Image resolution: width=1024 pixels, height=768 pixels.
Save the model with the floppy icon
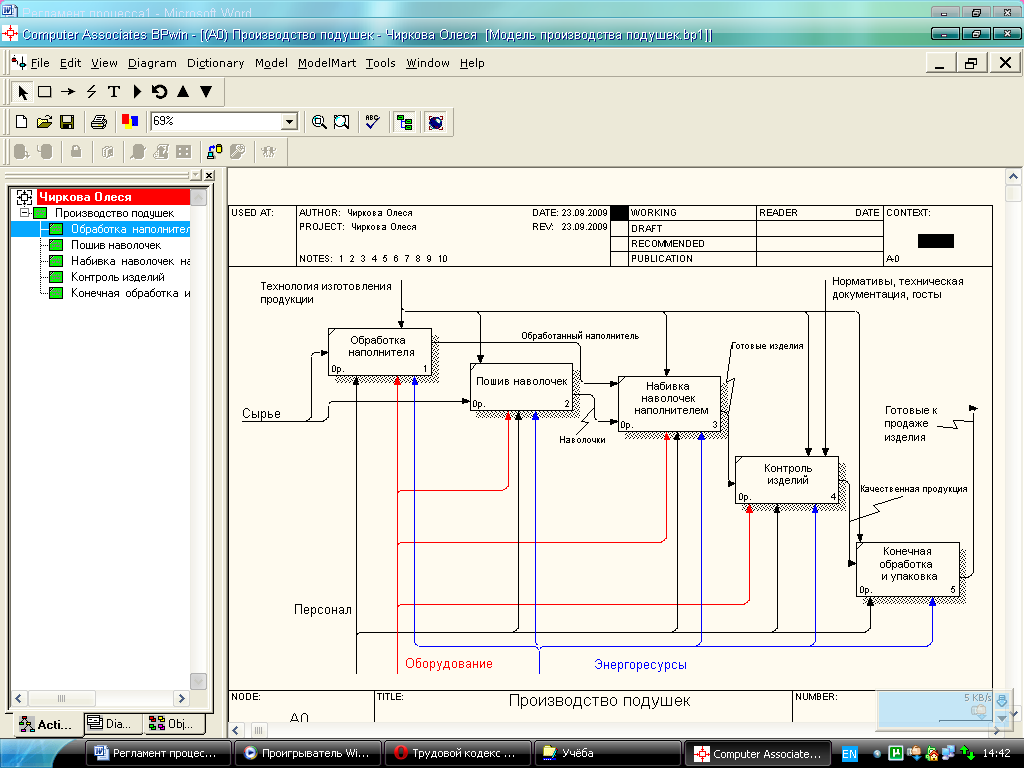[x=67, y=122]
